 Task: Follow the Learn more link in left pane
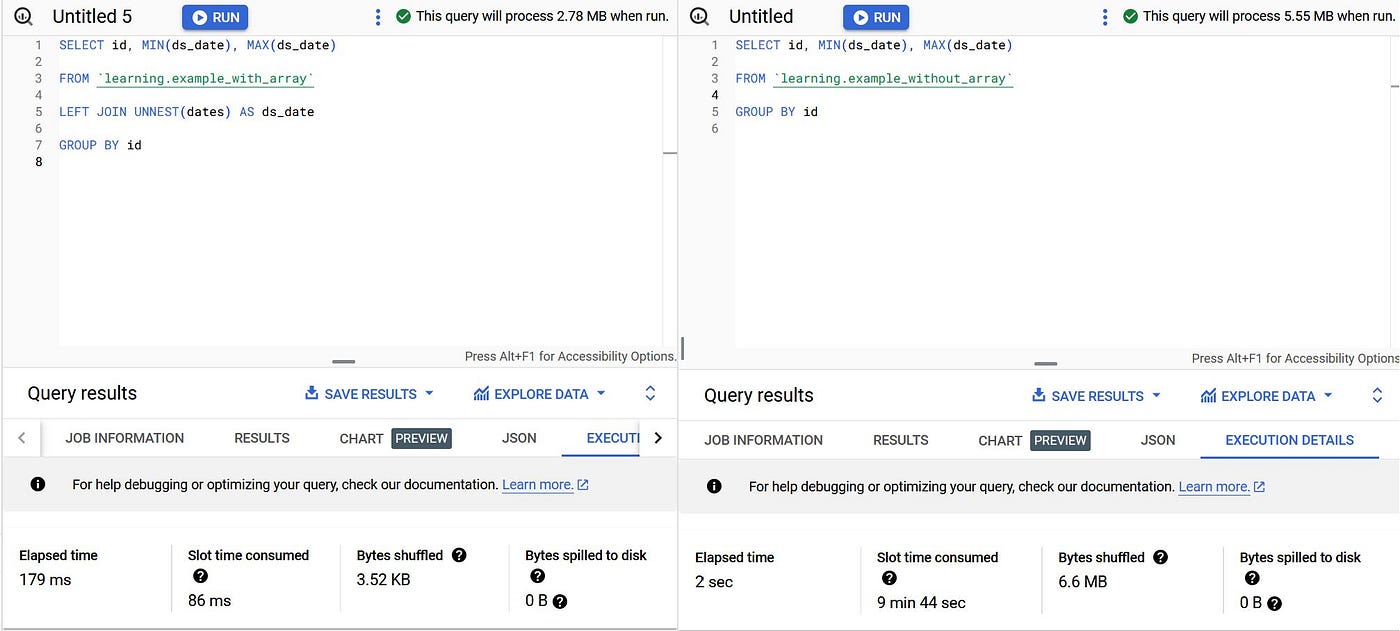coord(545,484)
